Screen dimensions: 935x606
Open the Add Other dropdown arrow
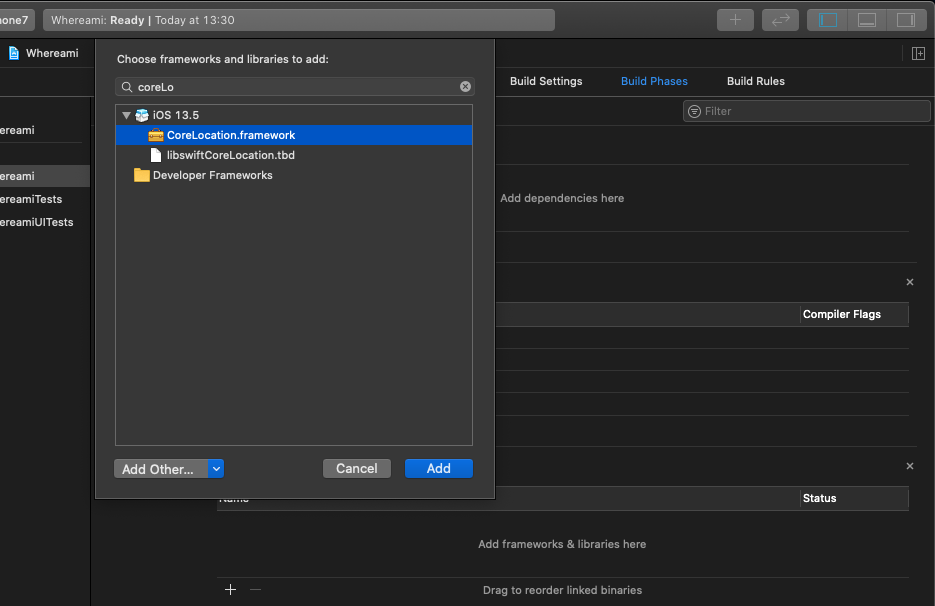point(216,469)
